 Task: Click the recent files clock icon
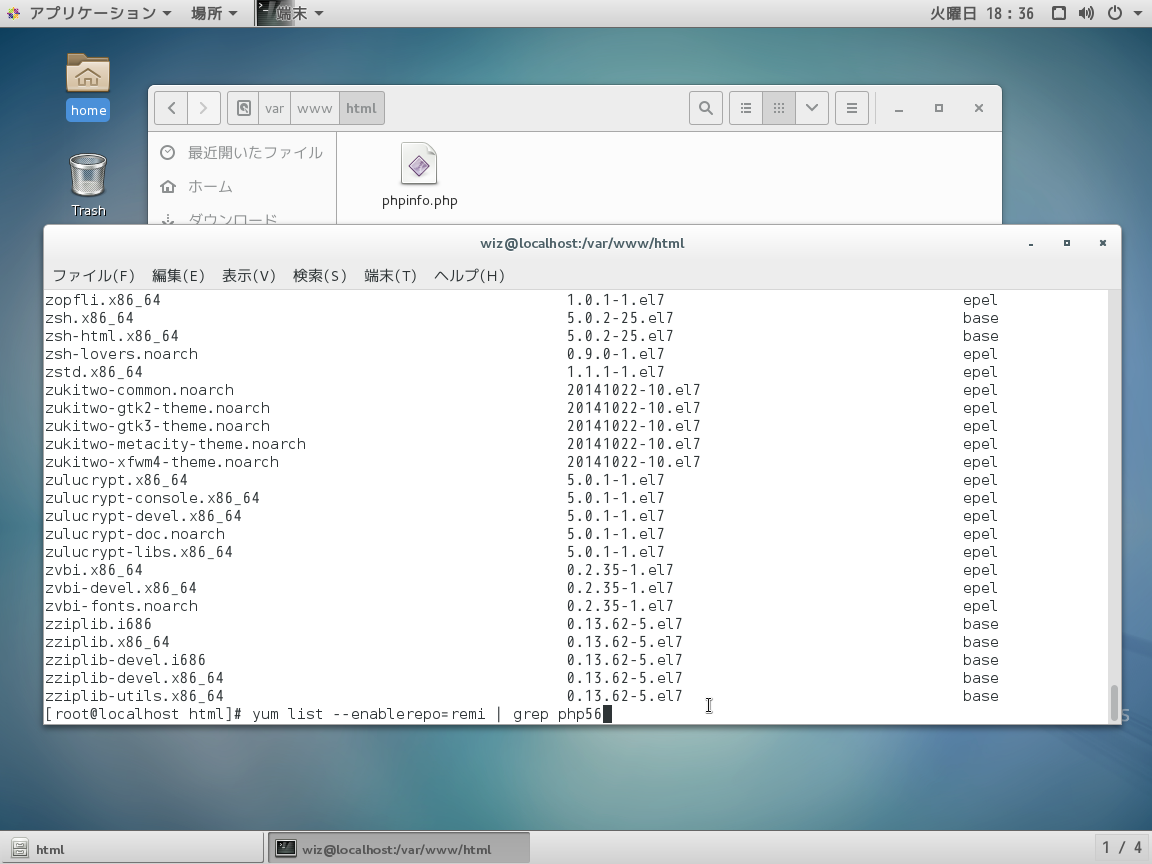(x=168, y=152)
